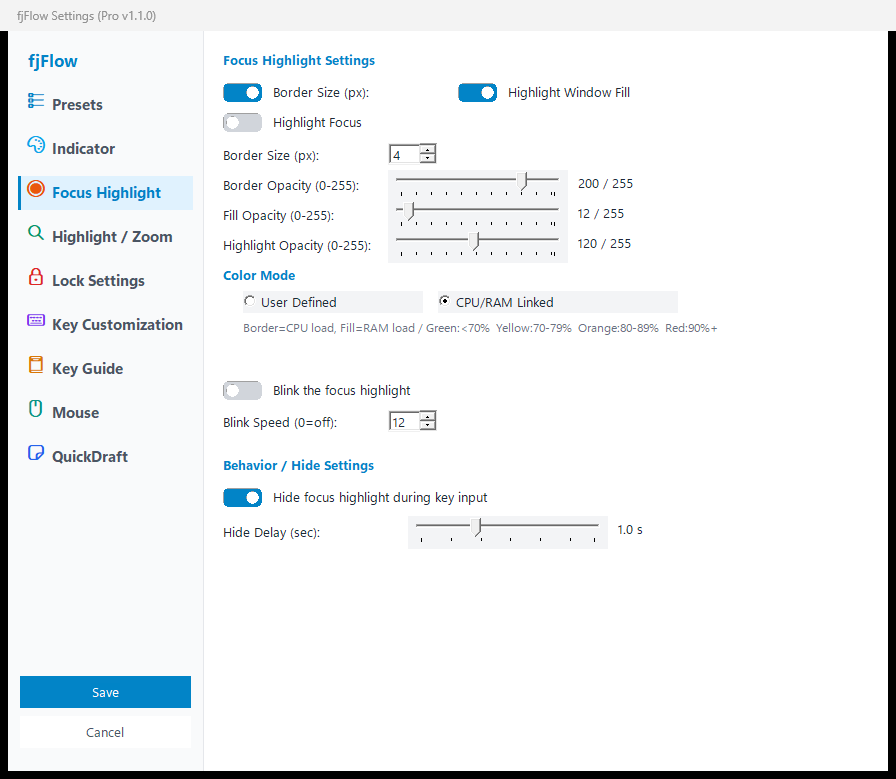Click the Border Size value field
Screen dimensions: 896x779
(405, 154)
